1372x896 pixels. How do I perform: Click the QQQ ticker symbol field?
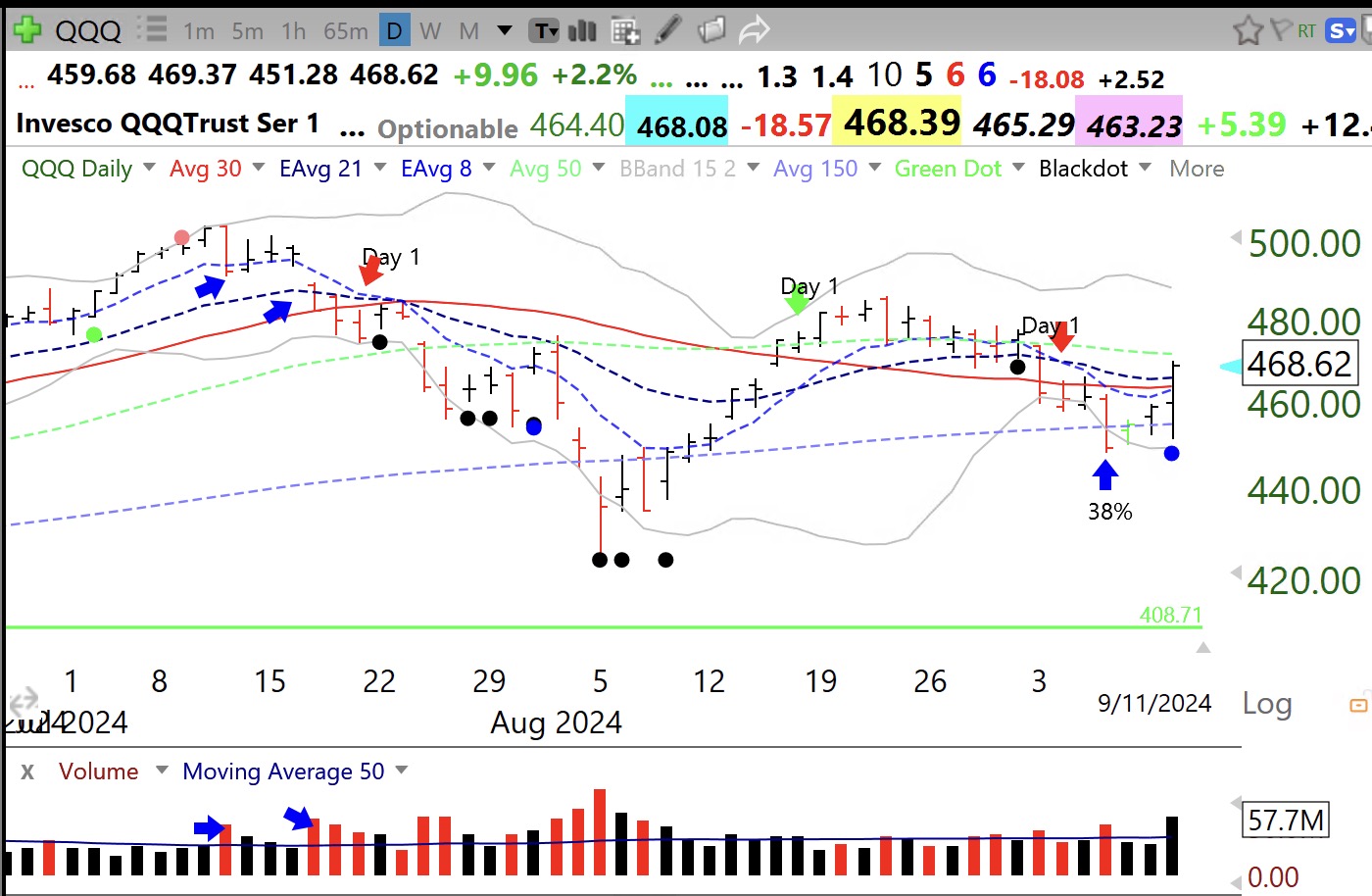88,31
